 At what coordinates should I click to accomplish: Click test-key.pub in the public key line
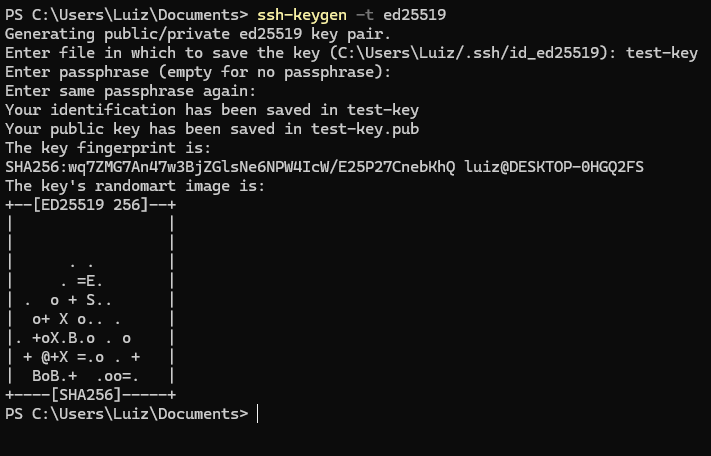point(365,129)
